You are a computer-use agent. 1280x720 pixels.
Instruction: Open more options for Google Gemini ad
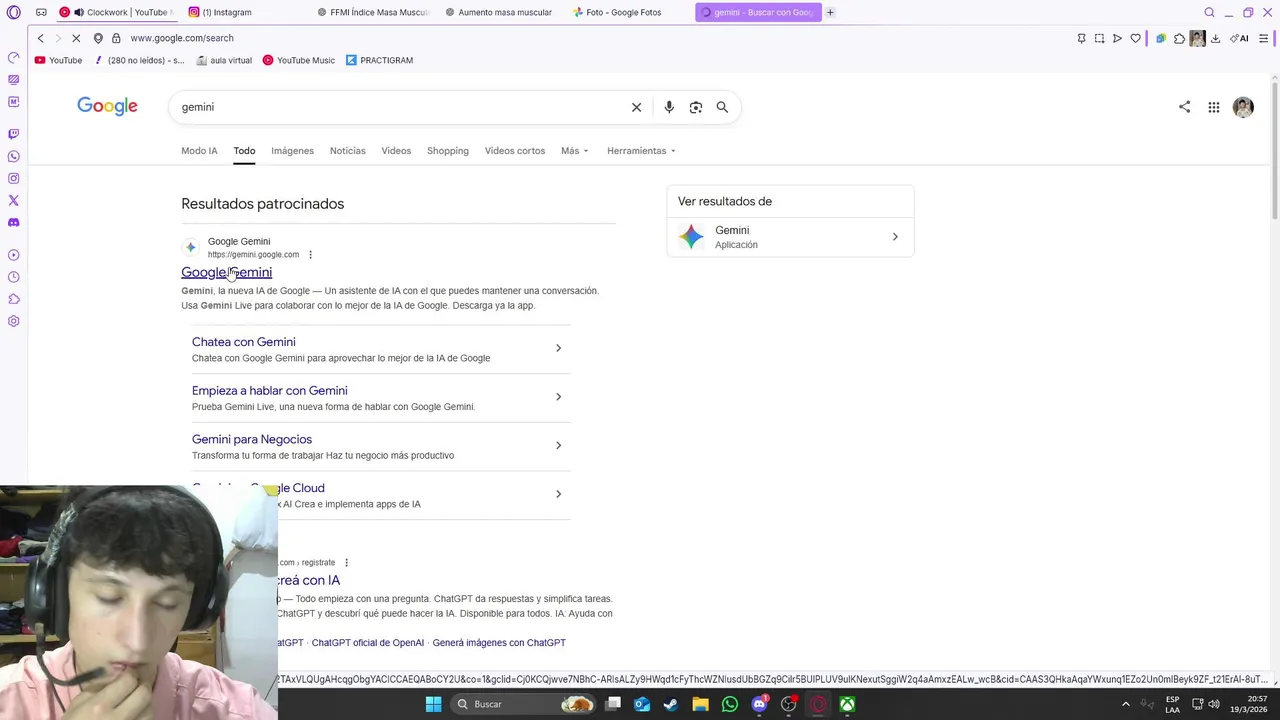coord(310,255)
